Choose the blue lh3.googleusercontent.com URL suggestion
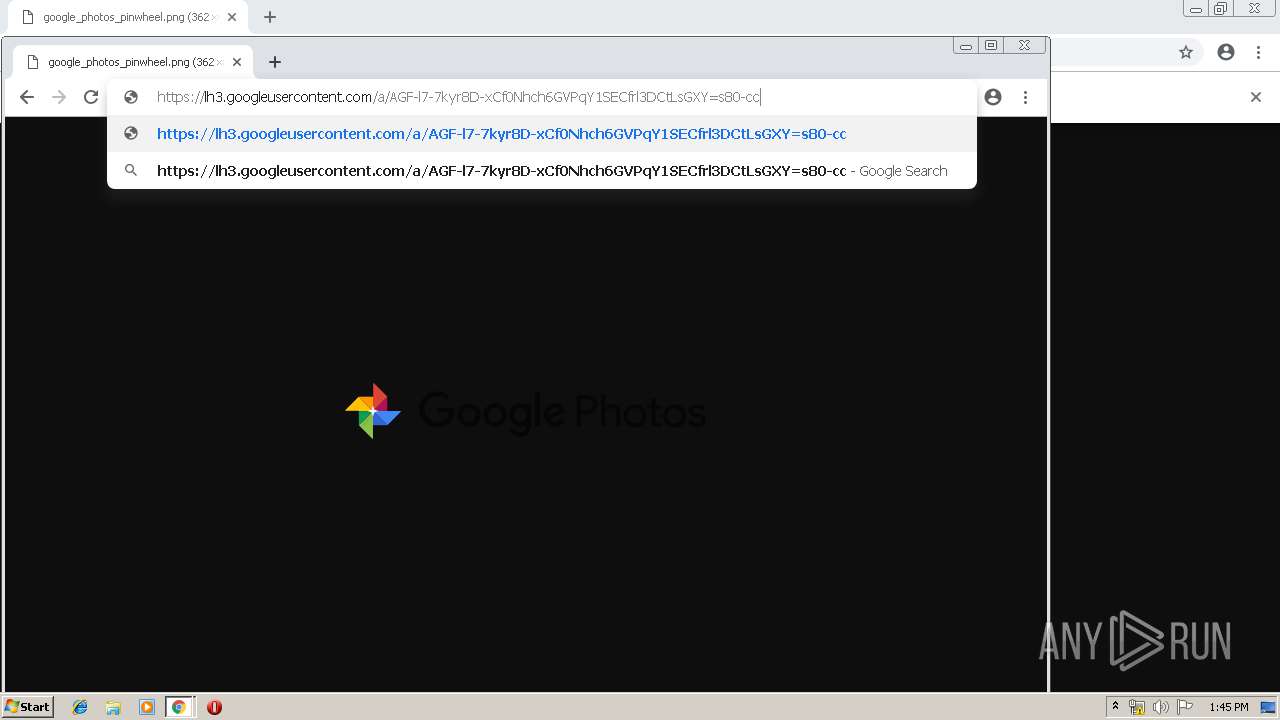This screenshot has width=1280, height=720. [542, 133]
